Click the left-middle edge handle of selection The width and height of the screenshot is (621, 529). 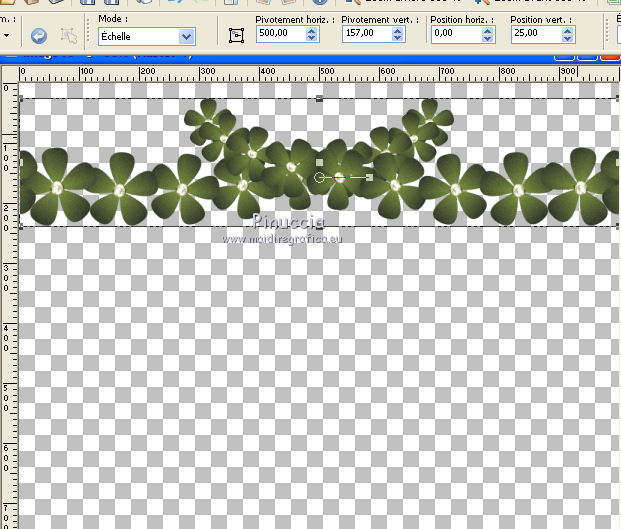click(21, 163)
